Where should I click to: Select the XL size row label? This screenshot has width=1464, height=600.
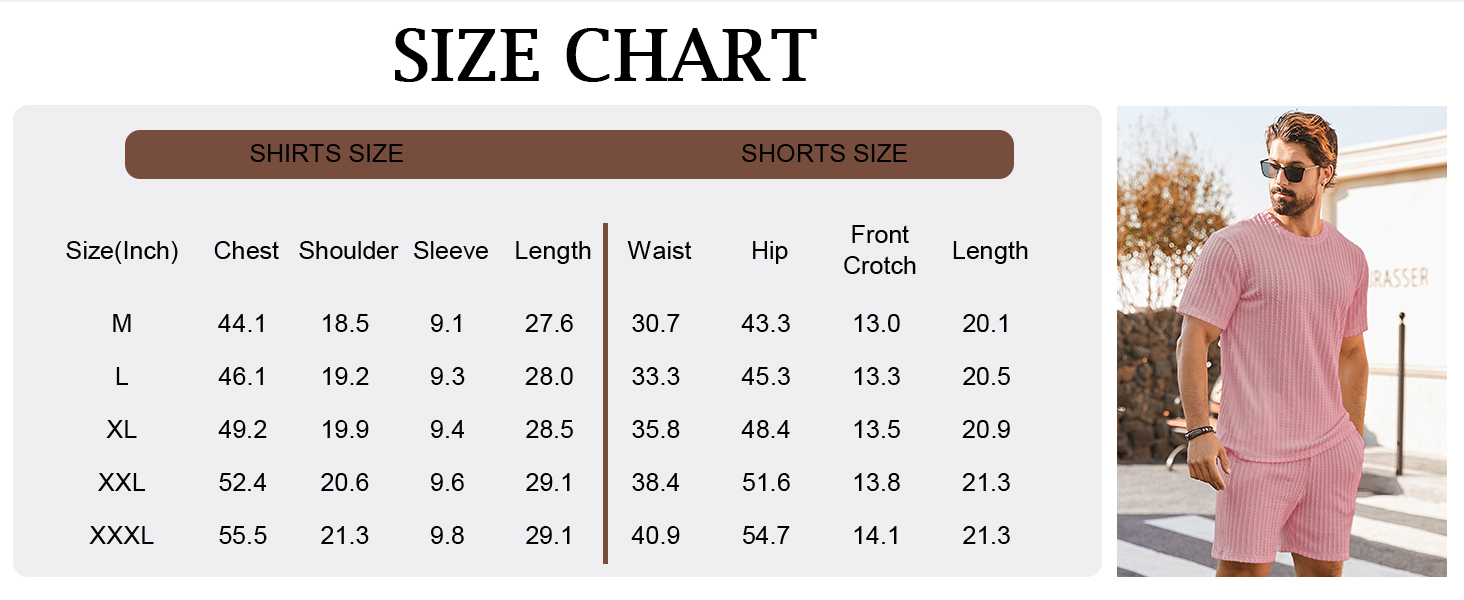(x=122, y=430)
